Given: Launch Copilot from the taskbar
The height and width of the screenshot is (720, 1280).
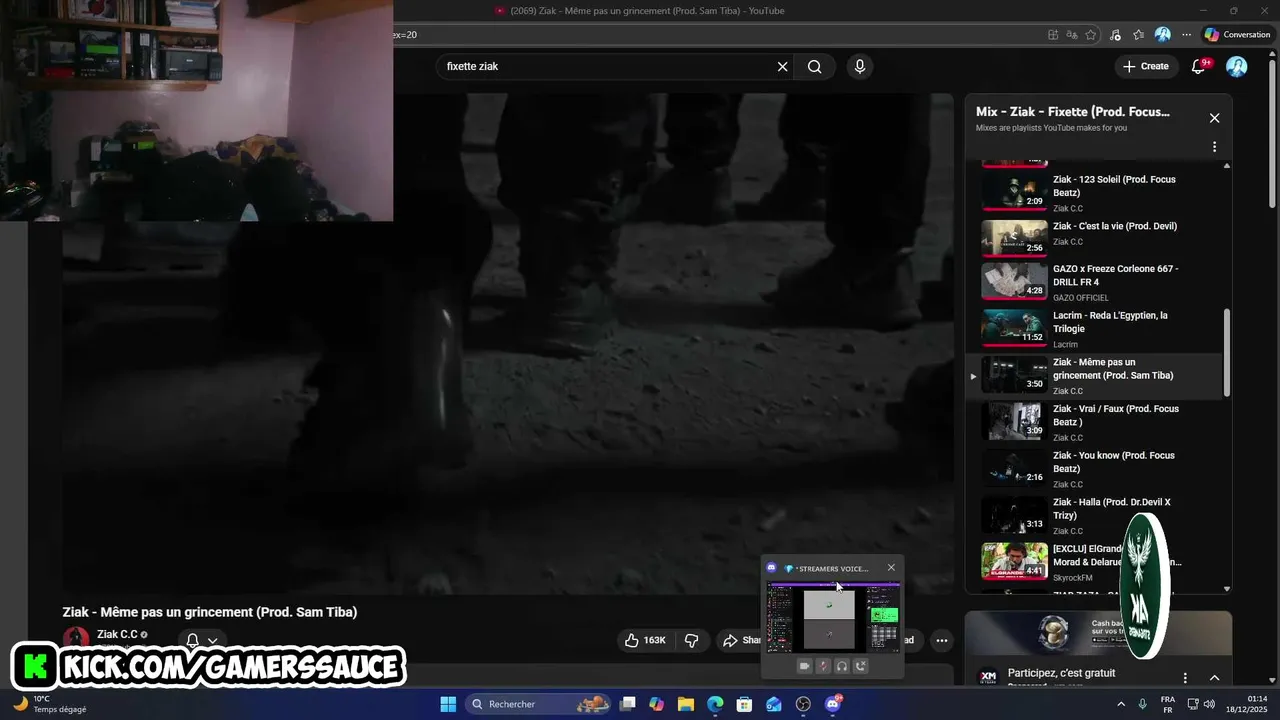Looking at the screenshot, I should point(657,704).
